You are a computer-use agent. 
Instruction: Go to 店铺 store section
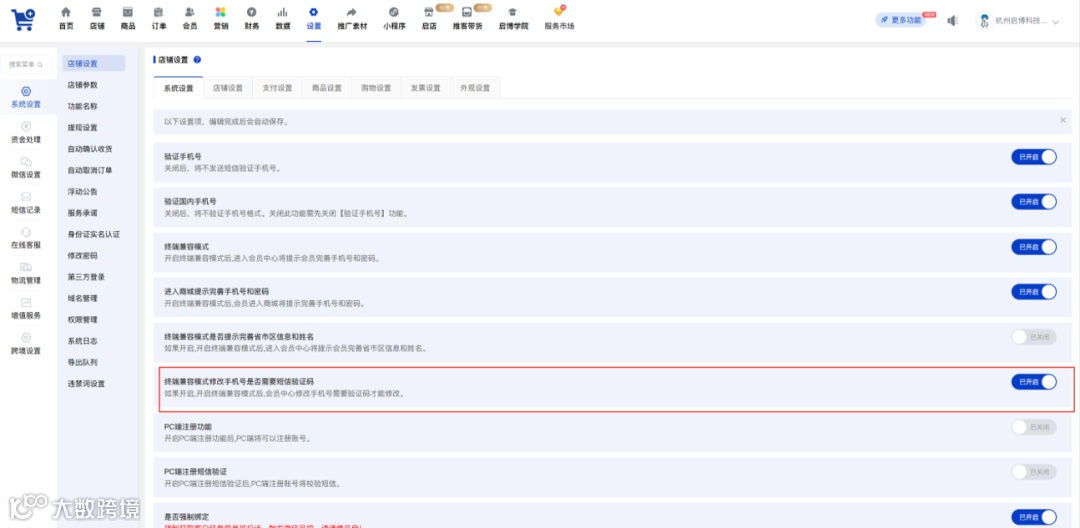97,19
